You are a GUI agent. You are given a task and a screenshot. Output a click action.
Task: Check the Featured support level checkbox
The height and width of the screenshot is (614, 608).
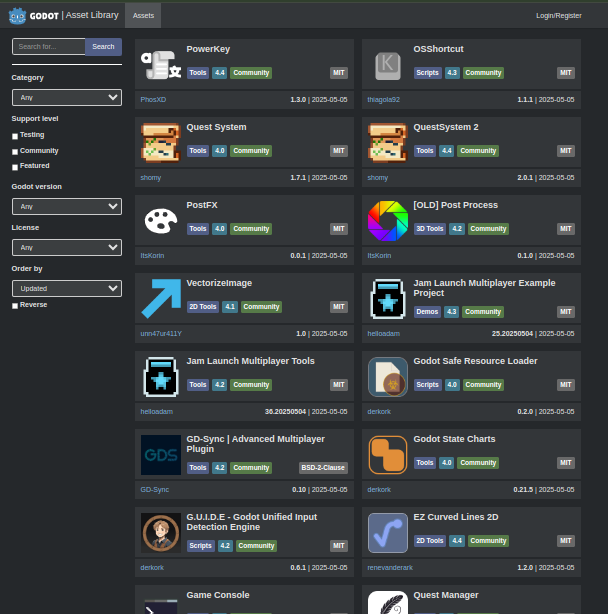pyautogui.click(x=15, y=167)
